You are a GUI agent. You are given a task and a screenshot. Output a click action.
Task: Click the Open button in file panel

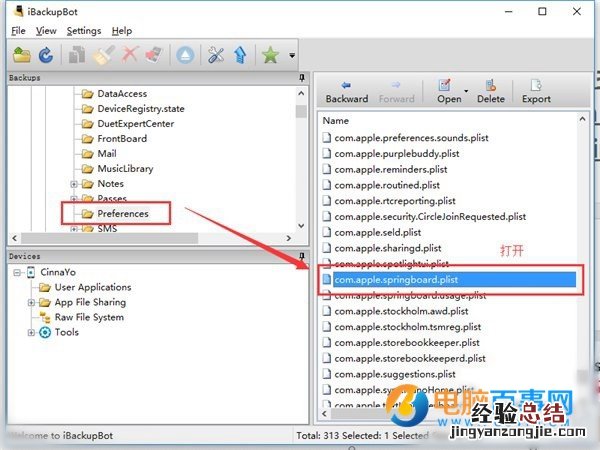pyautogui.click(x=448, y=92)
